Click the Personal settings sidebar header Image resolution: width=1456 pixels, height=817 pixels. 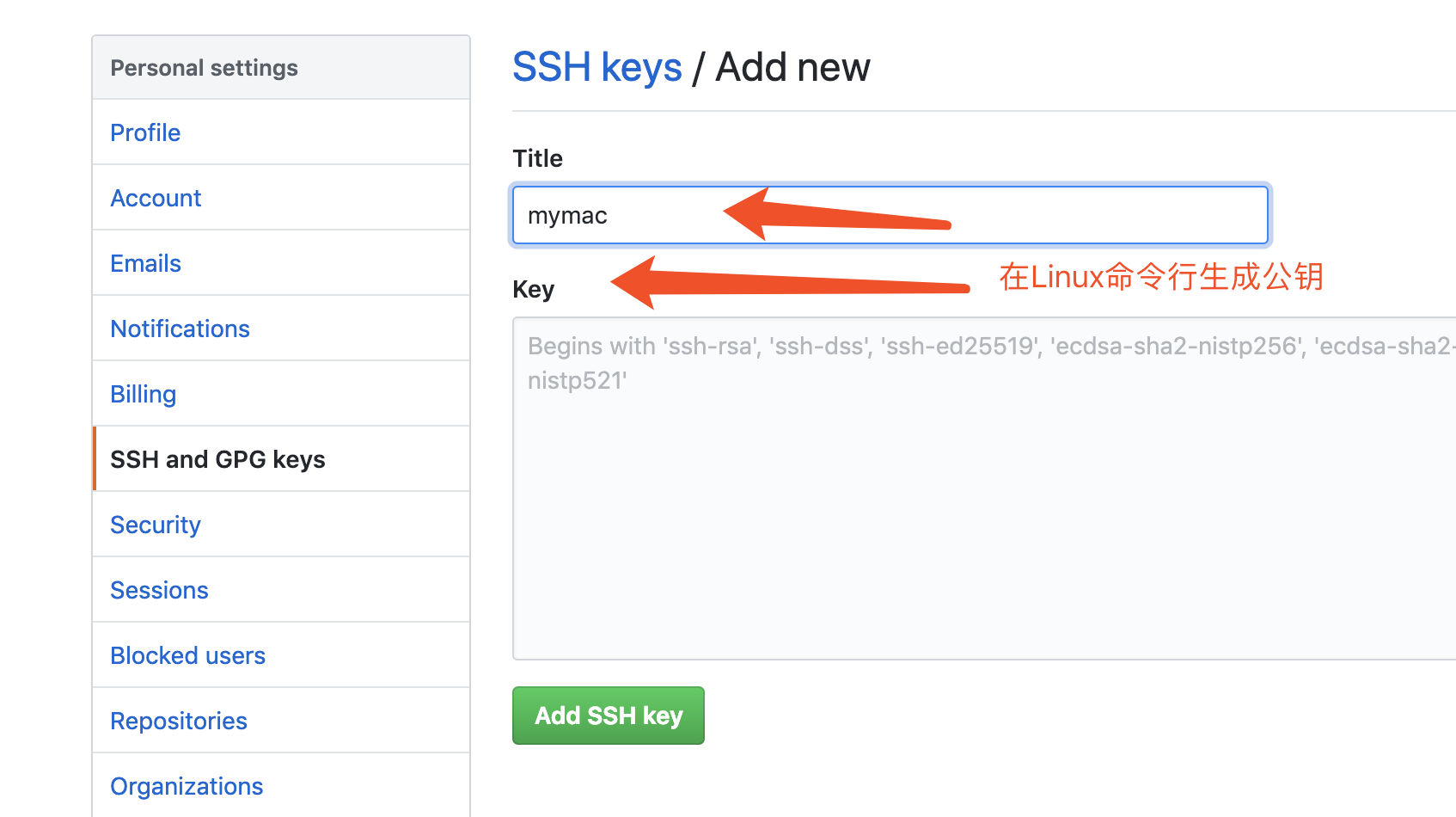pos(204,68)
